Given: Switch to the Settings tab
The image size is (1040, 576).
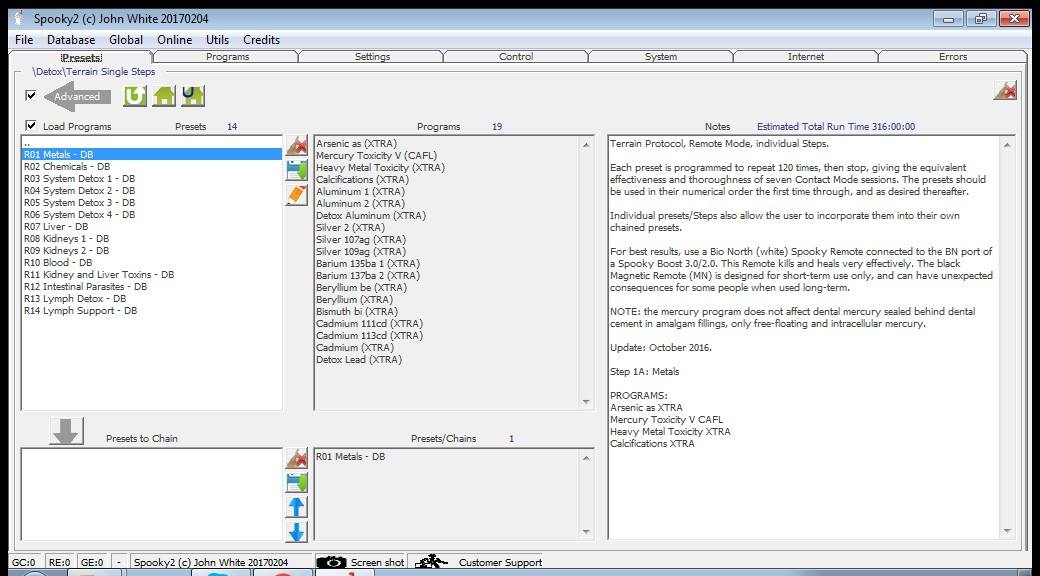Looking at the screenshot, I should tap(372, 57).
